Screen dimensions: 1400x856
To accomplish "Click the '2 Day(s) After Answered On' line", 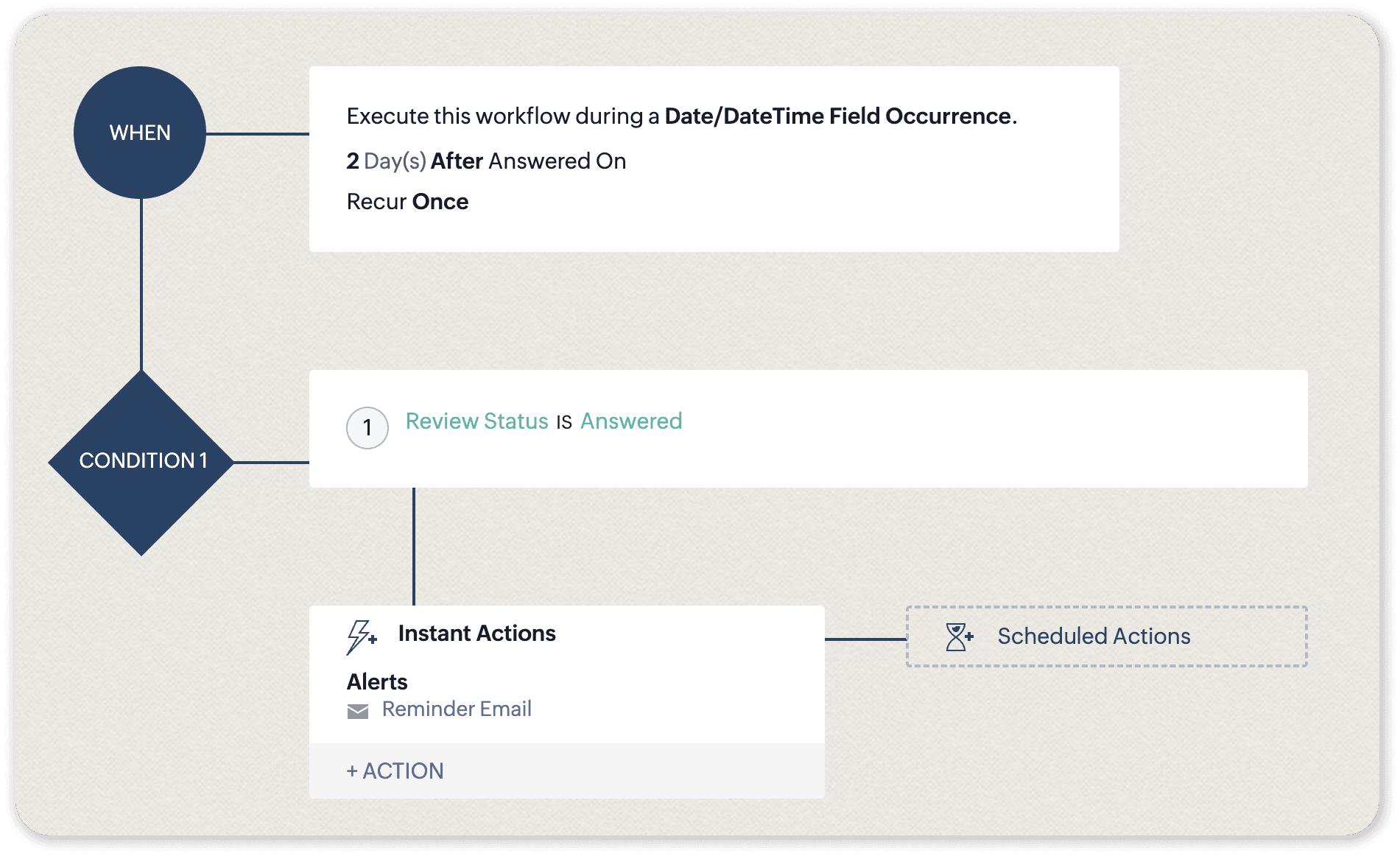I will coord(486,161).
